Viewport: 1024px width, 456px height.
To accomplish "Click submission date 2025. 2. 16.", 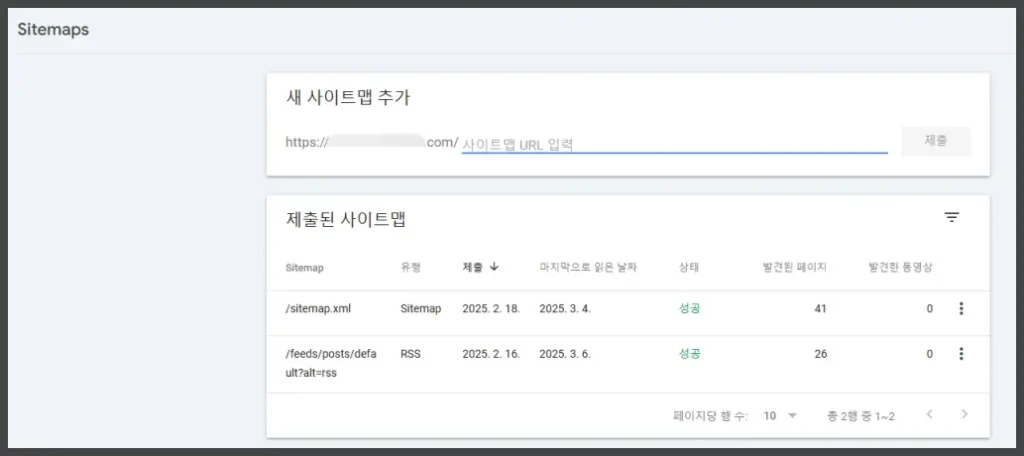I will coord(491,354).
